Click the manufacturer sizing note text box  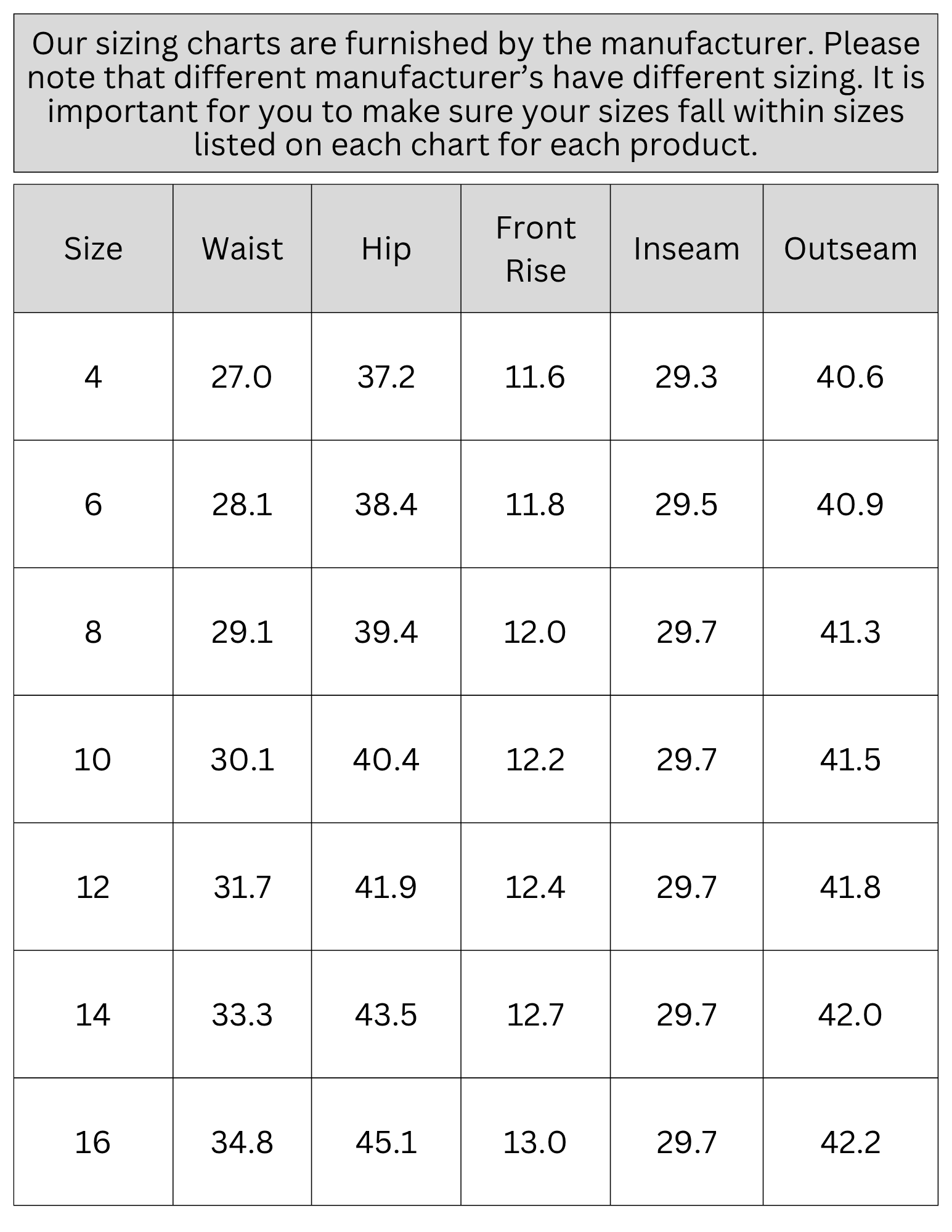[476, 93]
